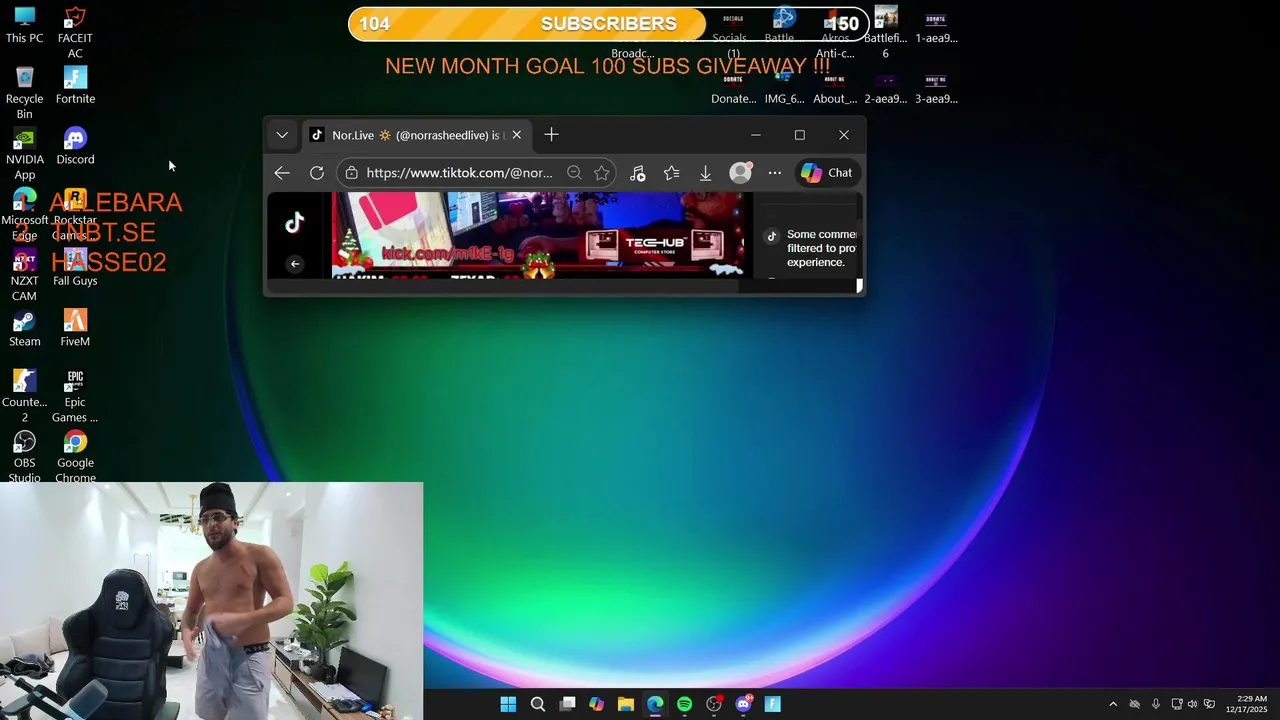The image size is (1280, 720).
Task: Launch Google Chrome from the desktop
Action: 75,457
